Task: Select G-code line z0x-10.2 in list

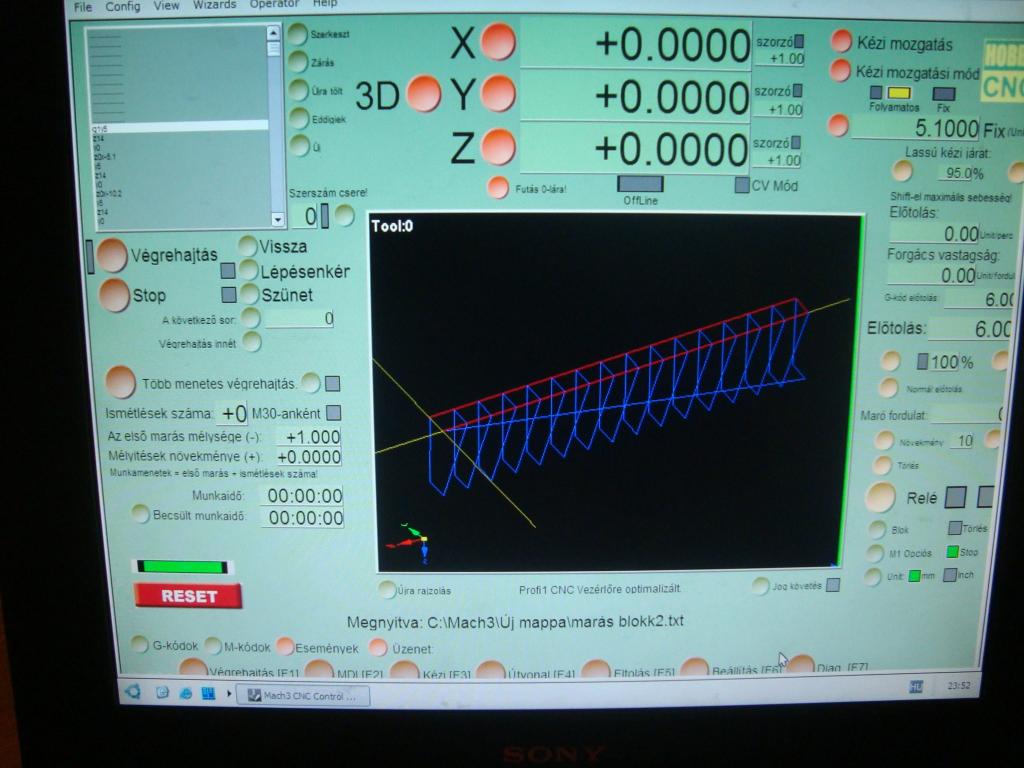Action: pos(108,194)
